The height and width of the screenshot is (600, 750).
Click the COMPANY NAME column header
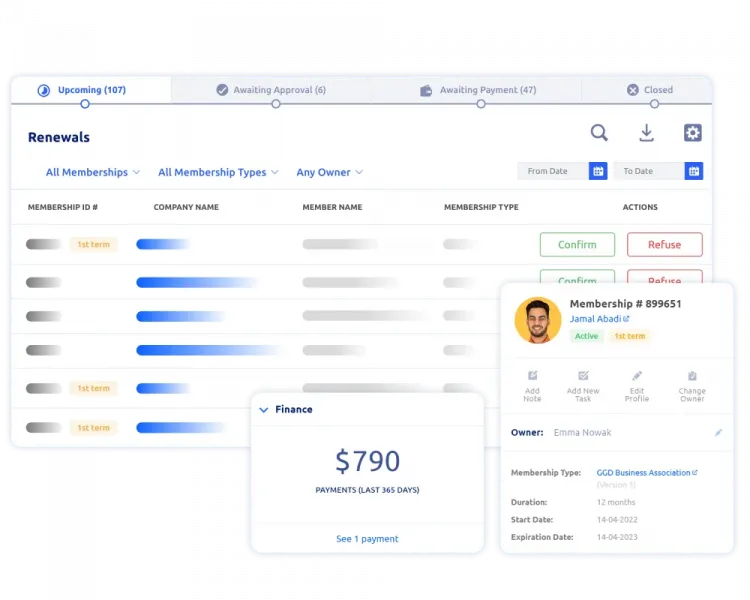tap(186, 207)
